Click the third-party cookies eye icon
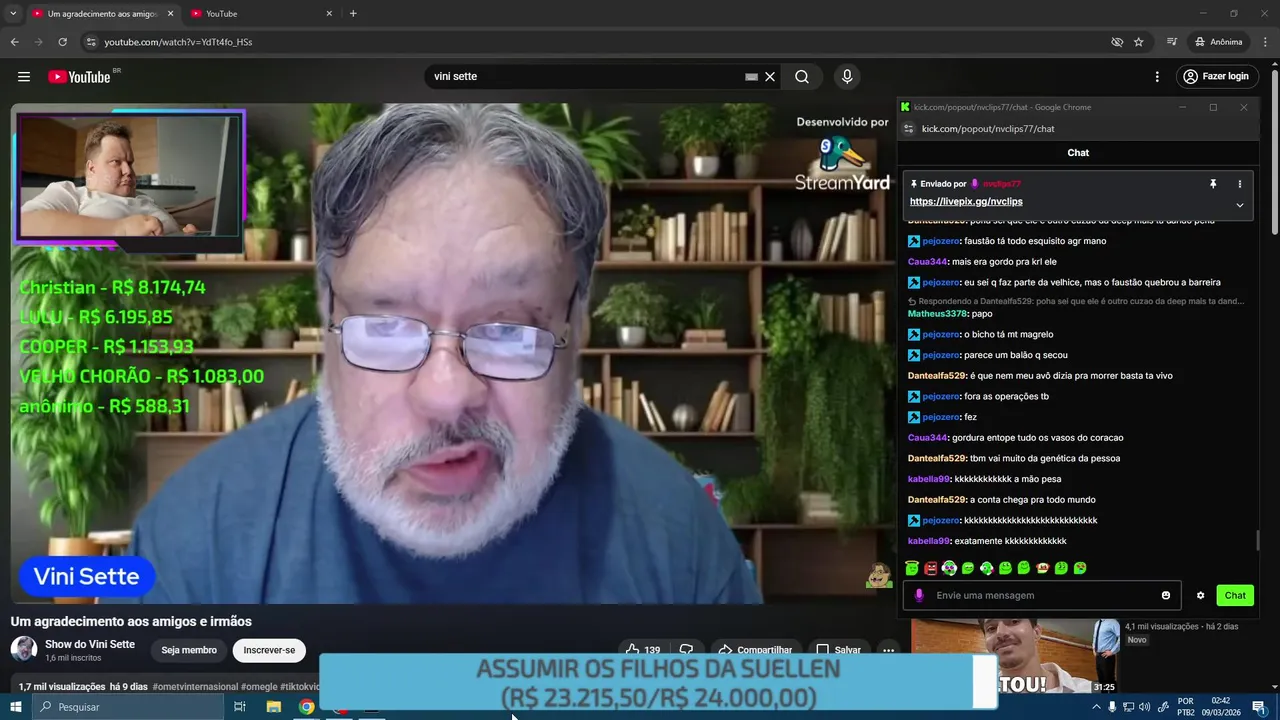 pyautogui.click(x=1117, y=42)
